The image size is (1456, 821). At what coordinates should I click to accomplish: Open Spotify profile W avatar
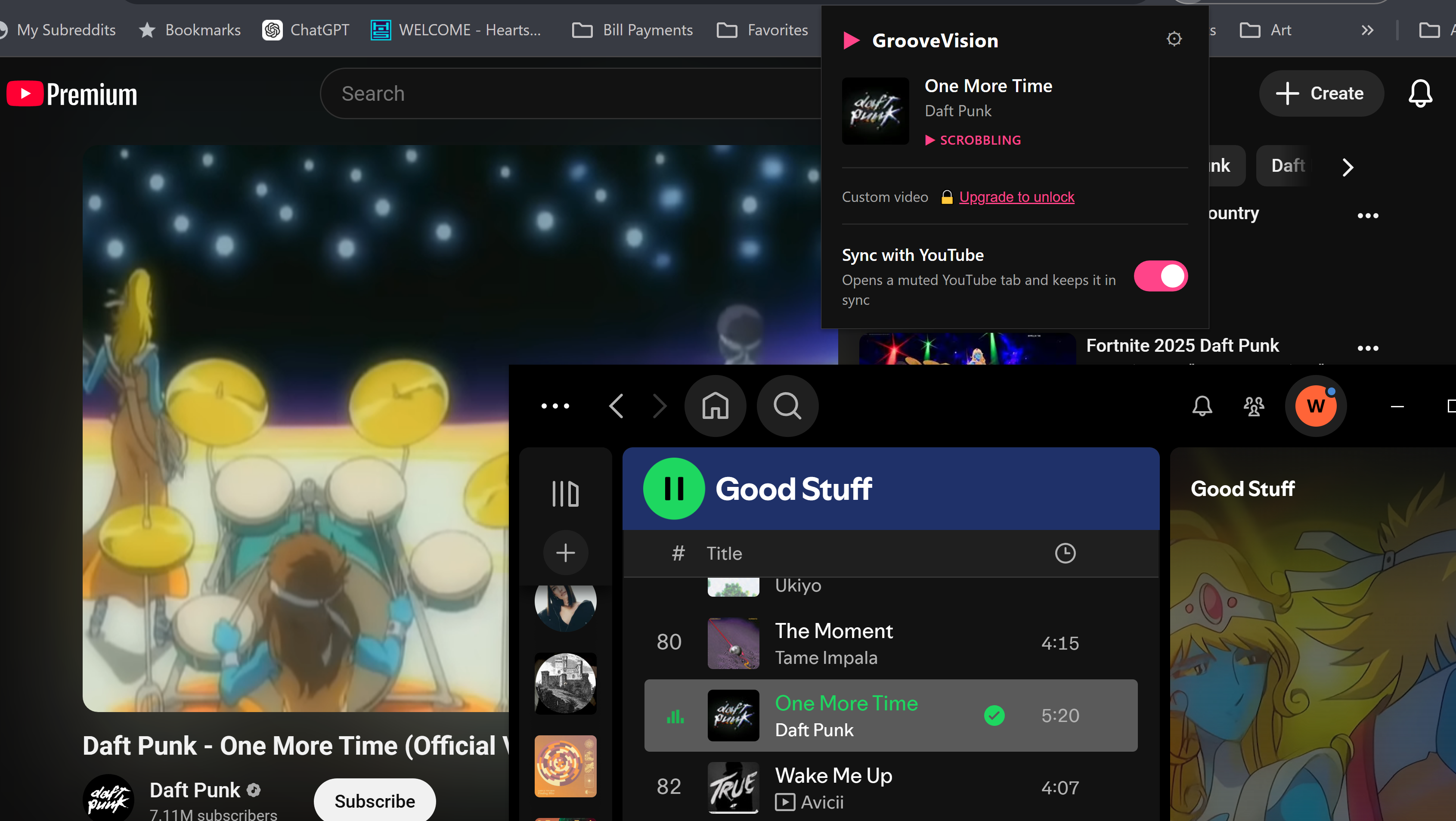click(1316, 406)
